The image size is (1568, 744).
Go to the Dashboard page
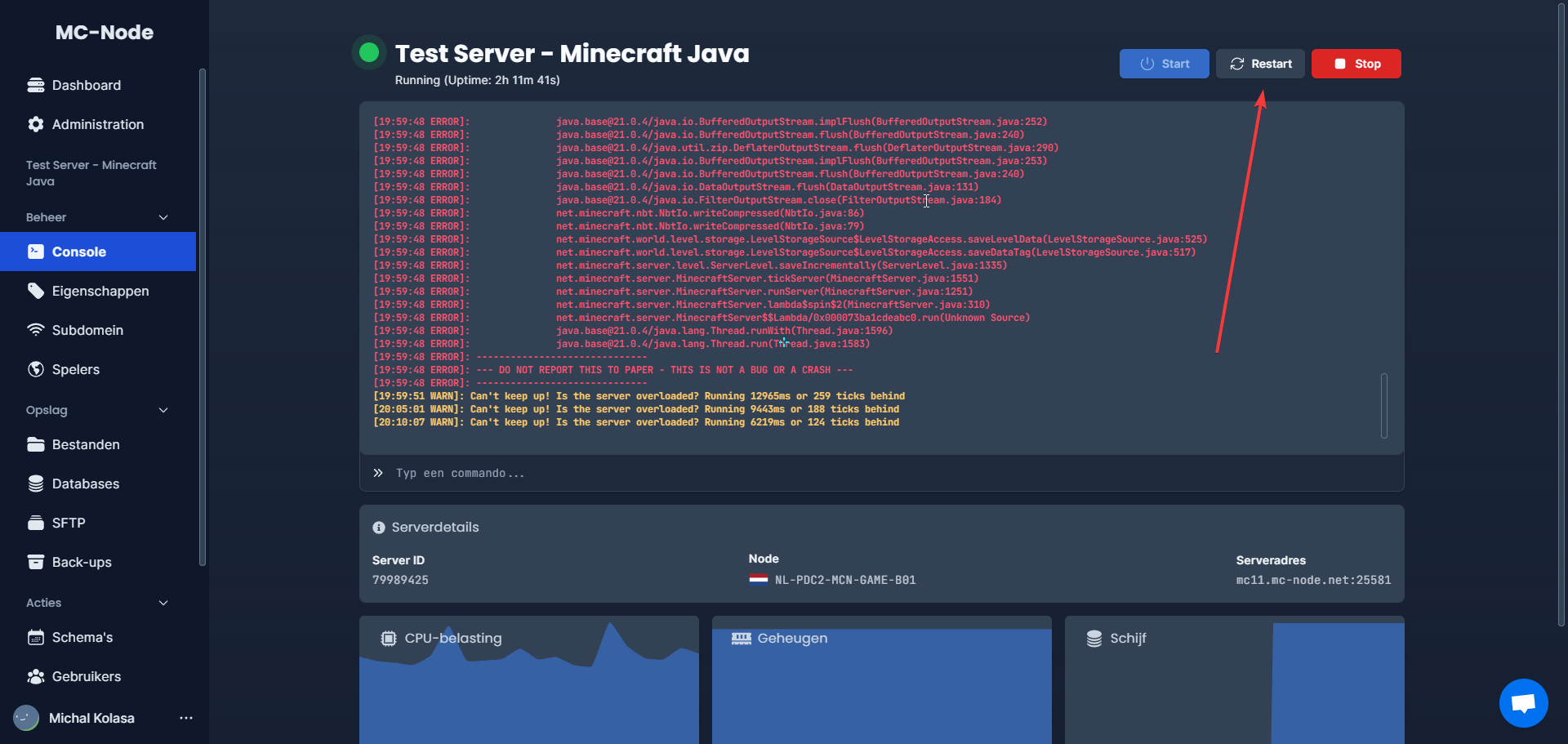98,85
